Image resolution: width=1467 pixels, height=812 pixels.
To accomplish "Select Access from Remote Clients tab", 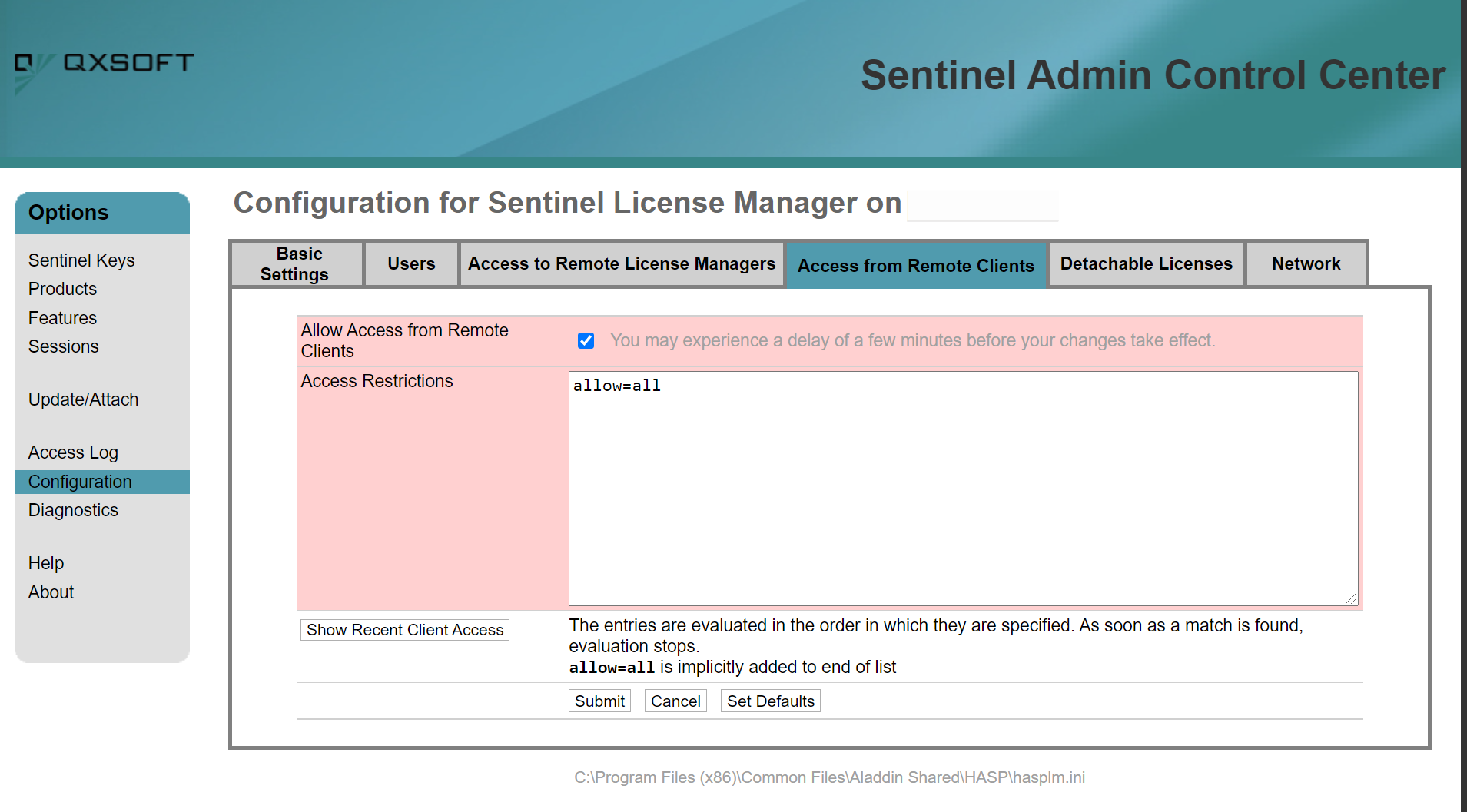I will click(x=916, y=266).
